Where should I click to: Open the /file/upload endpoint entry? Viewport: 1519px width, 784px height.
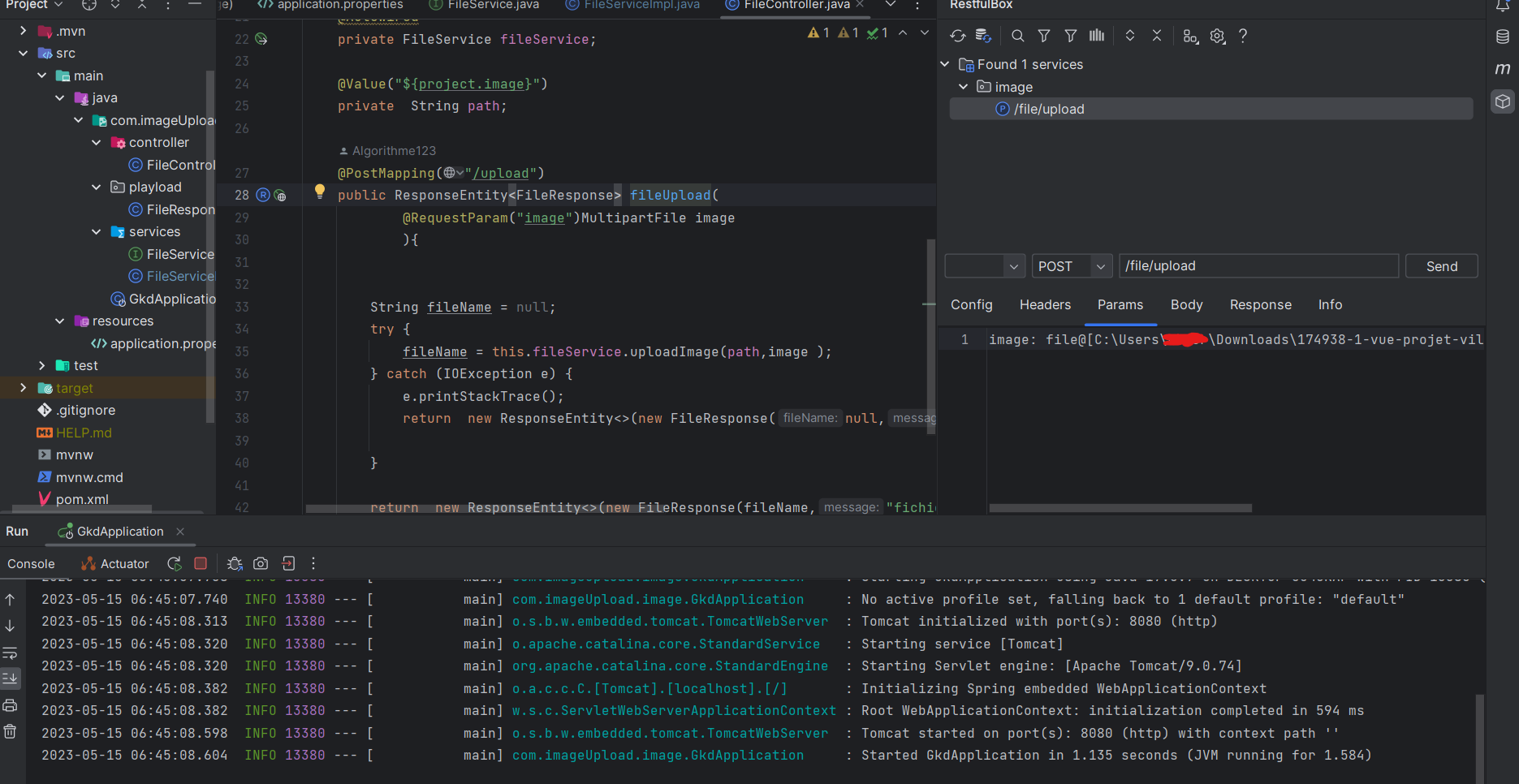(x=1050, y=108)
